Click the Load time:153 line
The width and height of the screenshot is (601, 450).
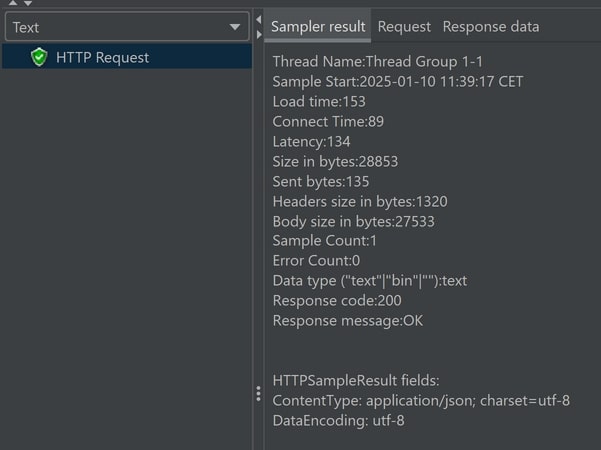point(319,102)
